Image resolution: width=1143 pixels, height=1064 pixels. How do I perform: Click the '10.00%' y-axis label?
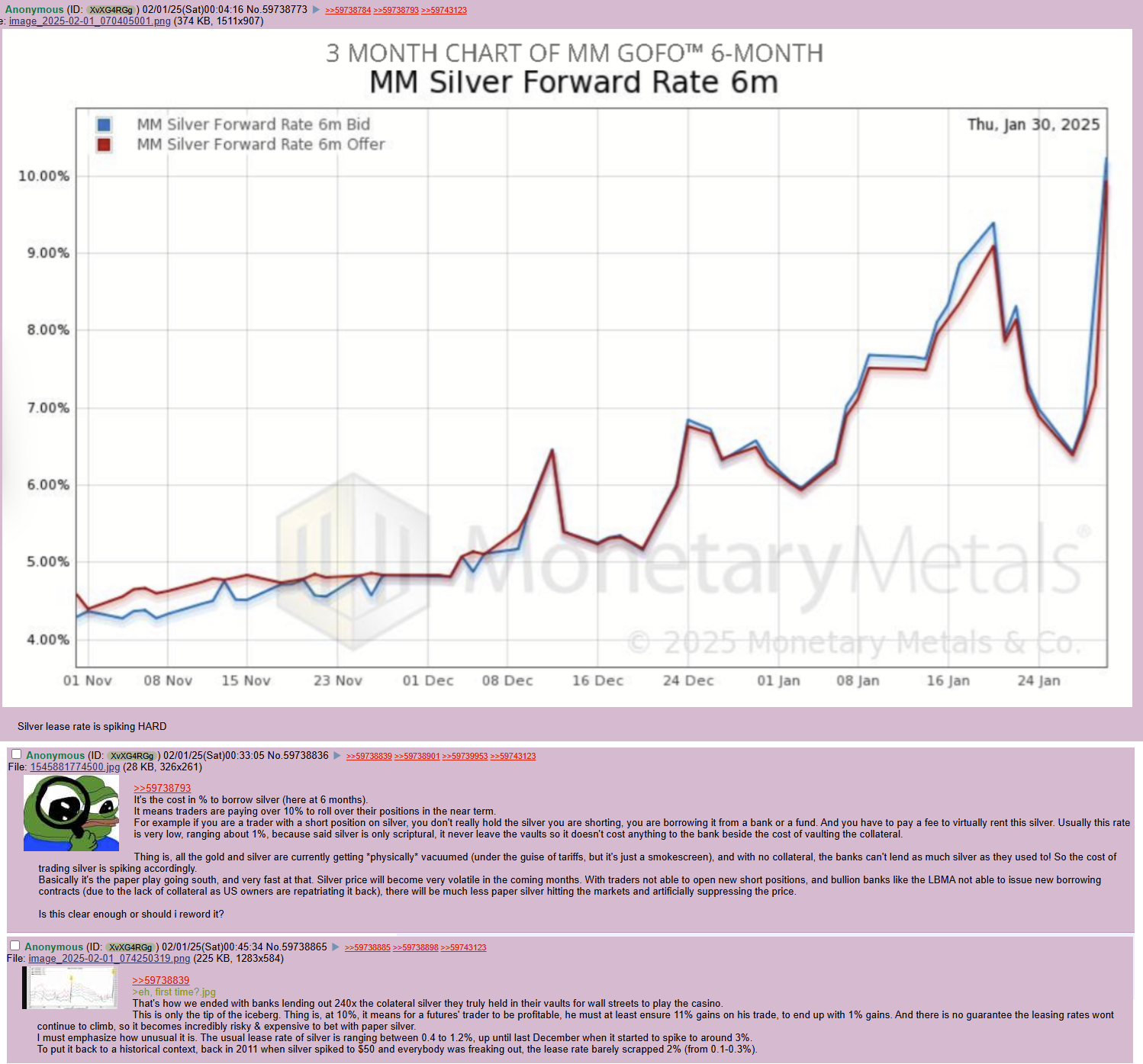(43, 176)
